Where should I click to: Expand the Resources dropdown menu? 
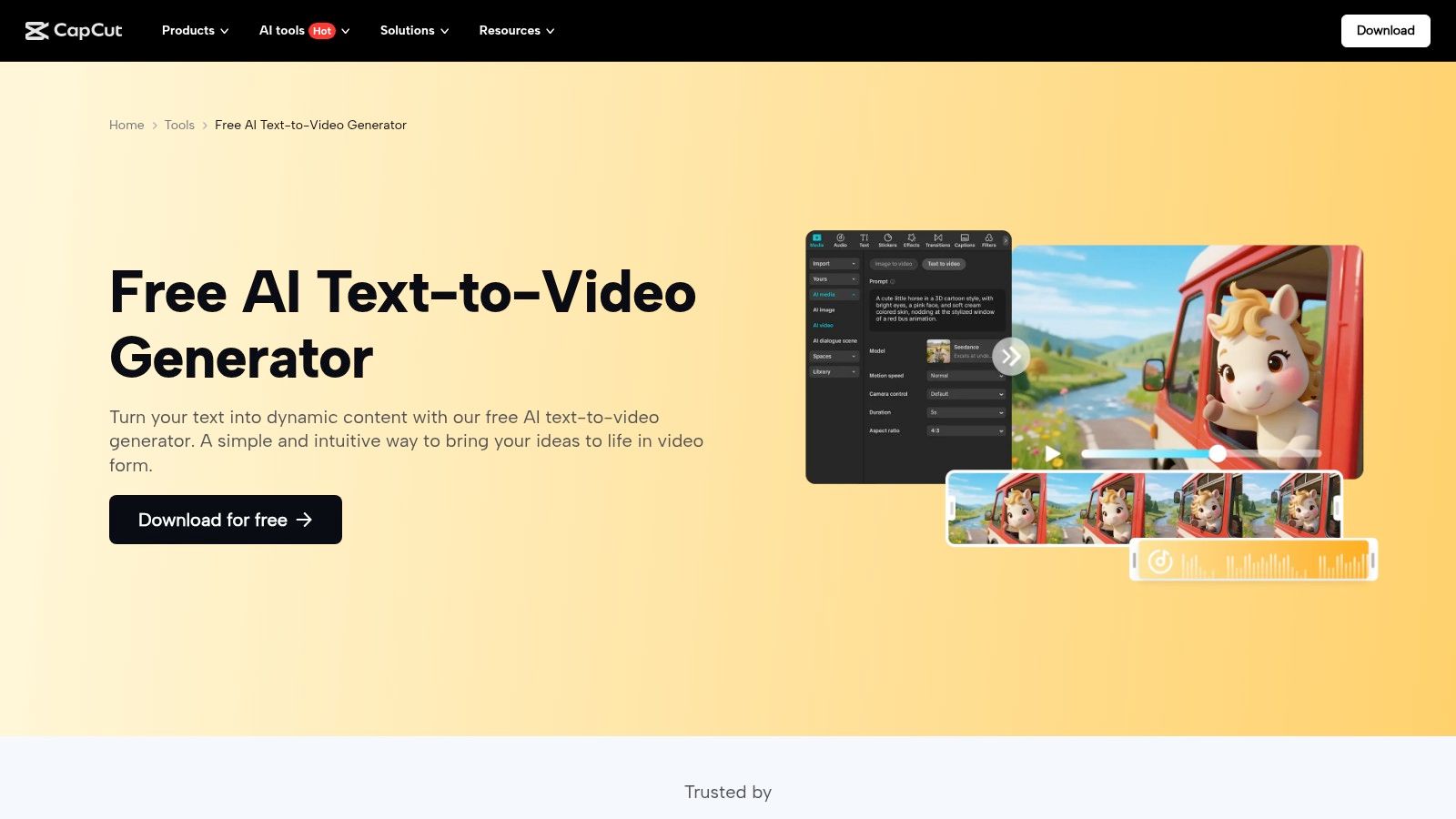516,31
